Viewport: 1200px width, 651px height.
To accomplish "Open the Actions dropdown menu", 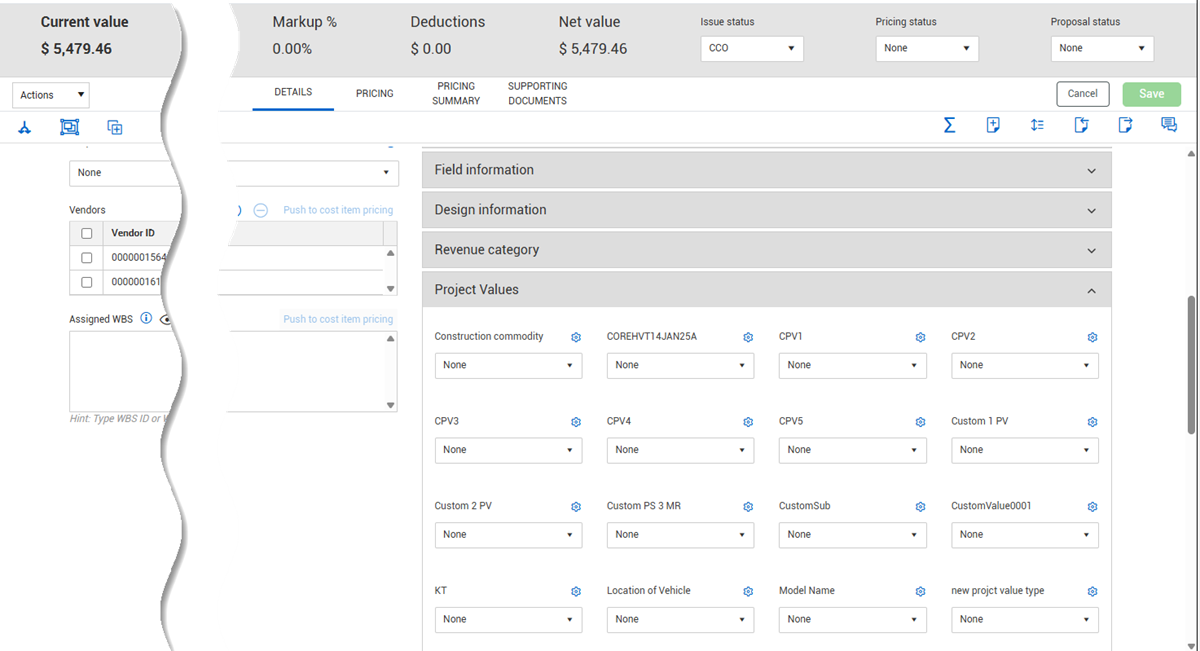I will (x=51, y=95).
